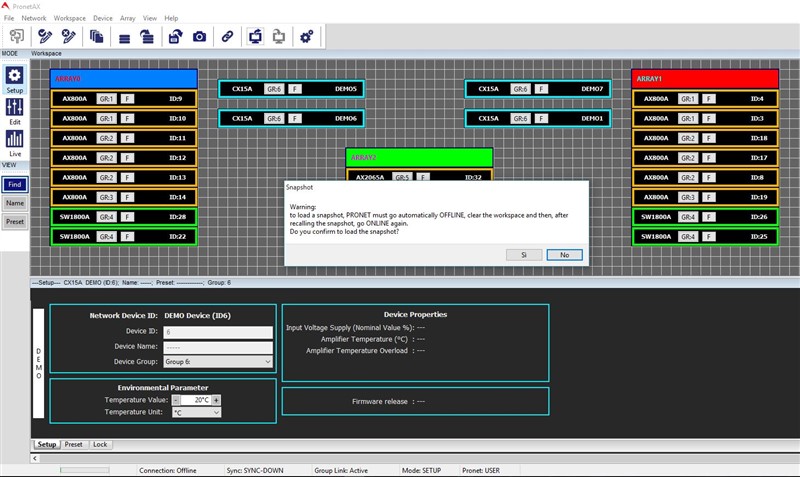This screenshot has height=477, width=800.
Task: Click F button on AX800A ID:18
Action: point(709,138)
